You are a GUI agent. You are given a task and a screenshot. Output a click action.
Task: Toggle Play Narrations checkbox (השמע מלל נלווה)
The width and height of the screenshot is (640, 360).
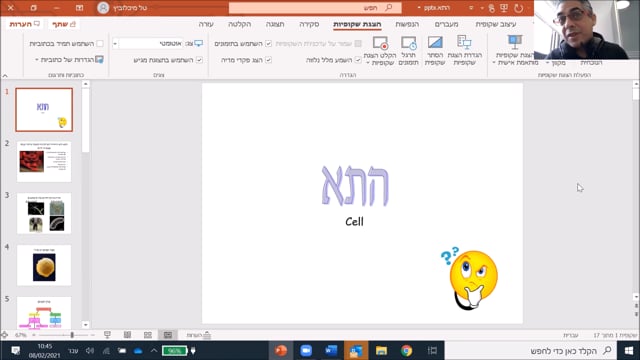click(358, 60)
